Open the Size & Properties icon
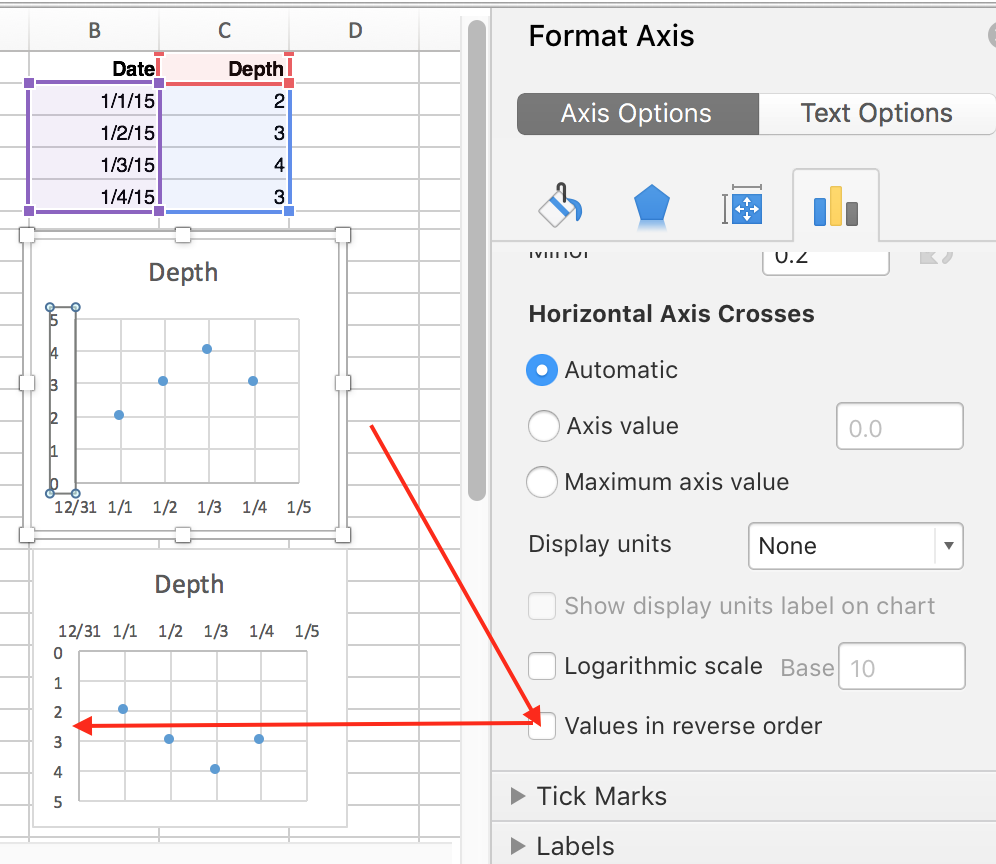 [742, 205]
